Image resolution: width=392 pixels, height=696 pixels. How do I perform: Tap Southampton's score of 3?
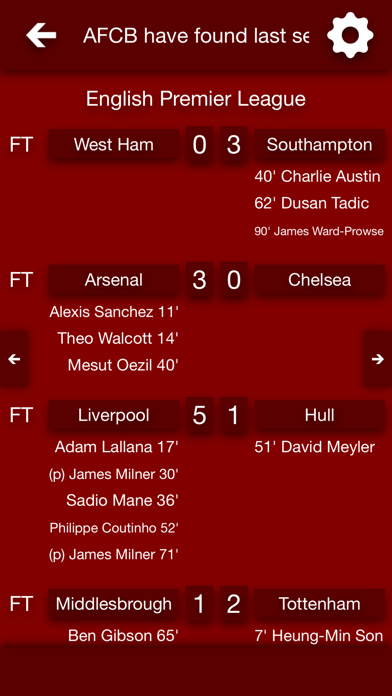click(x=234, y=145)
